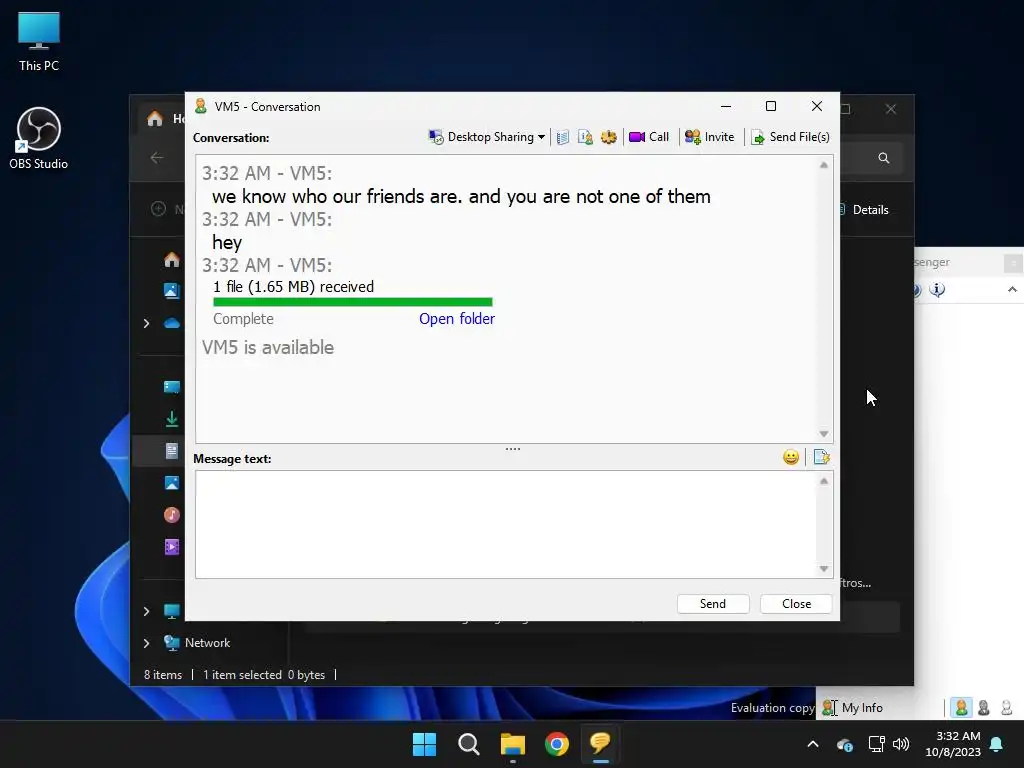Screen dimensions: 1024x768
Task: Open folder of the received file
Action: [456, 319]
